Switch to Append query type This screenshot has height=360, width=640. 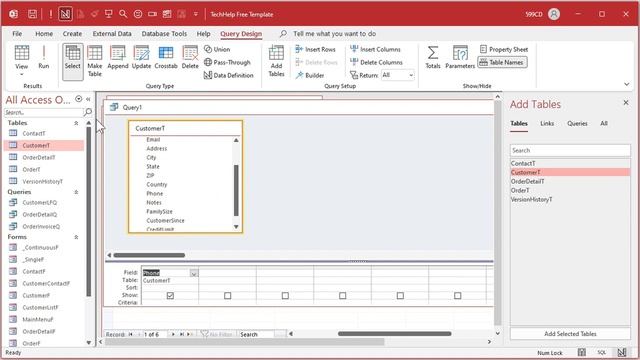118,57
